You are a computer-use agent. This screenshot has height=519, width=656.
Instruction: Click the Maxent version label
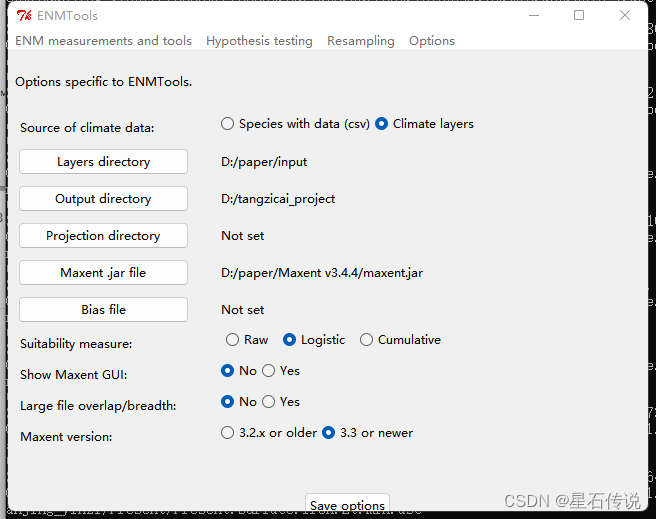[66, 437]
